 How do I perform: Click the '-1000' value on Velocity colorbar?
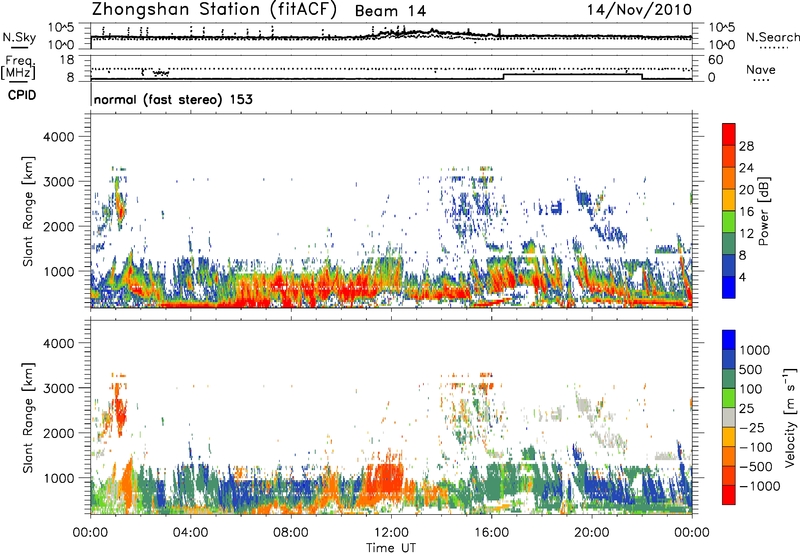pyautogui.click(x=759, y=486)
